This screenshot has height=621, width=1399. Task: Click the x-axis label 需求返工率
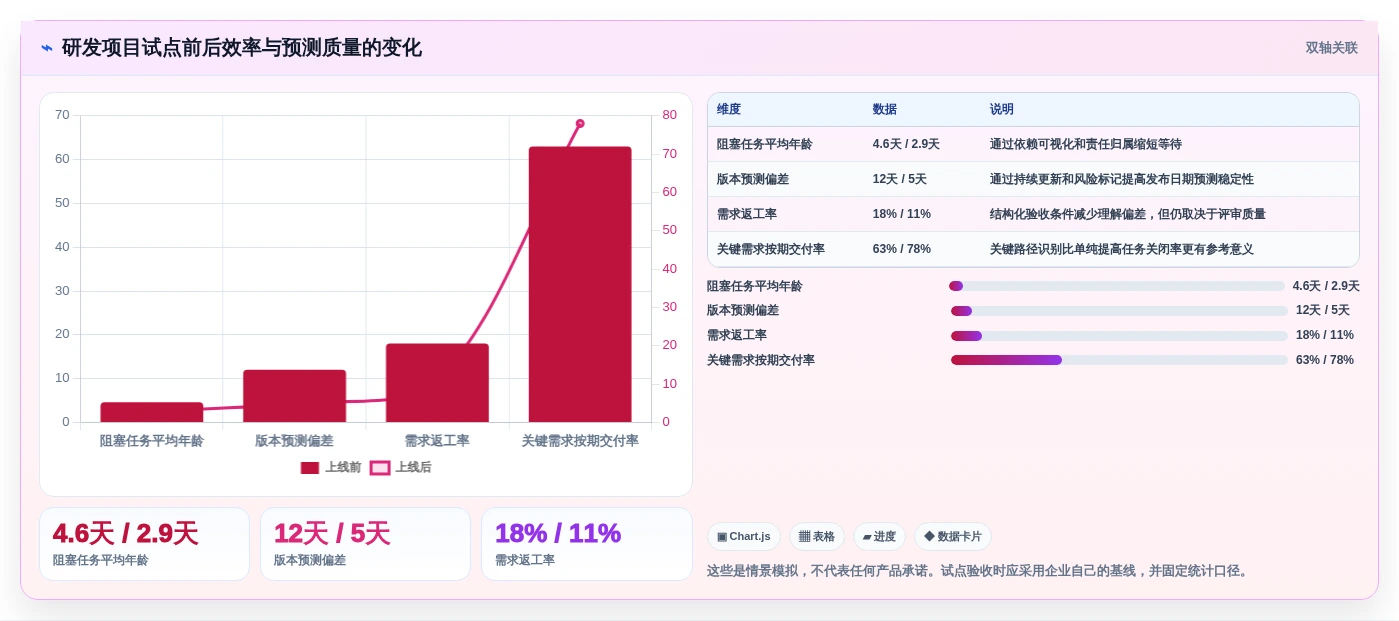click(x=437, y=441)
